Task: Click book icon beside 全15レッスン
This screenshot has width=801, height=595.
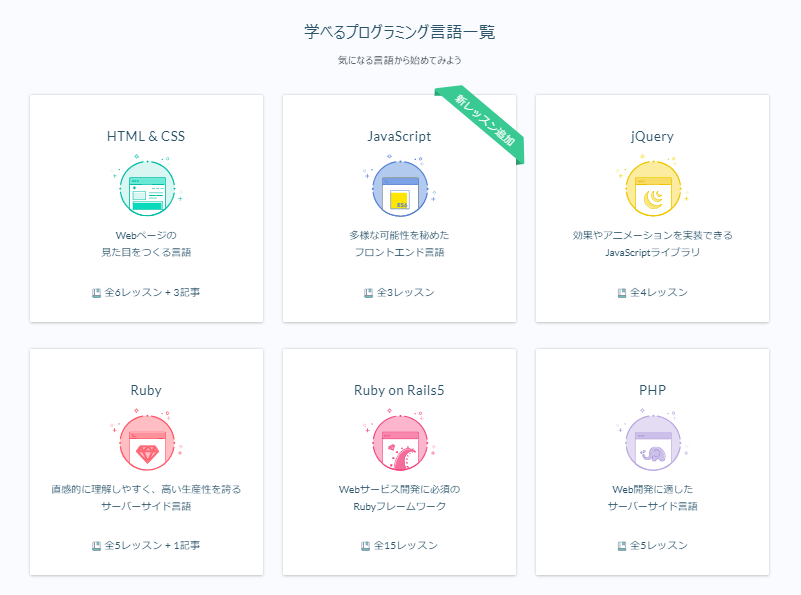Action: (365, 546)
